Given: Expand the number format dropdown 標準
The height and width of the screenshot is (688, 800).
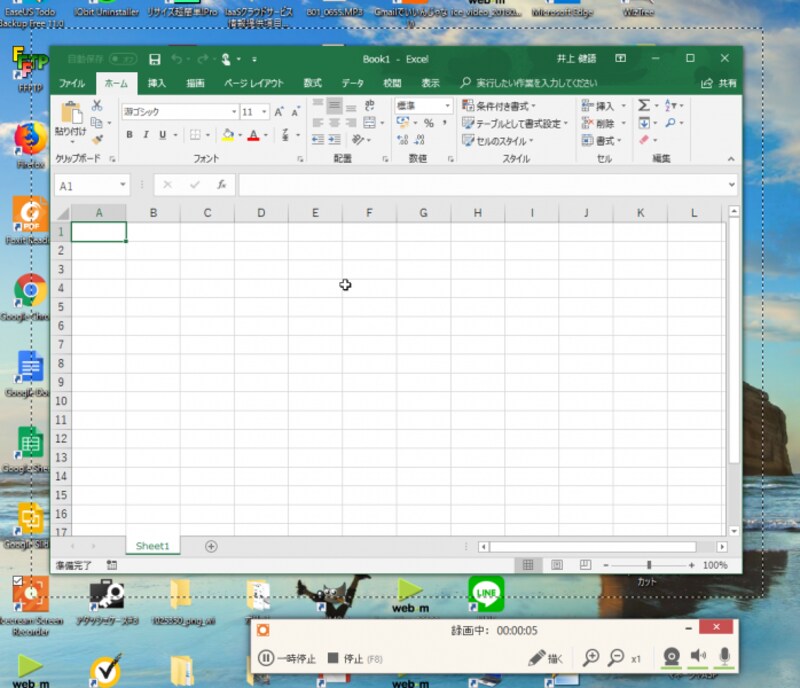Looking at the screenshot, I should pos(448,105).
